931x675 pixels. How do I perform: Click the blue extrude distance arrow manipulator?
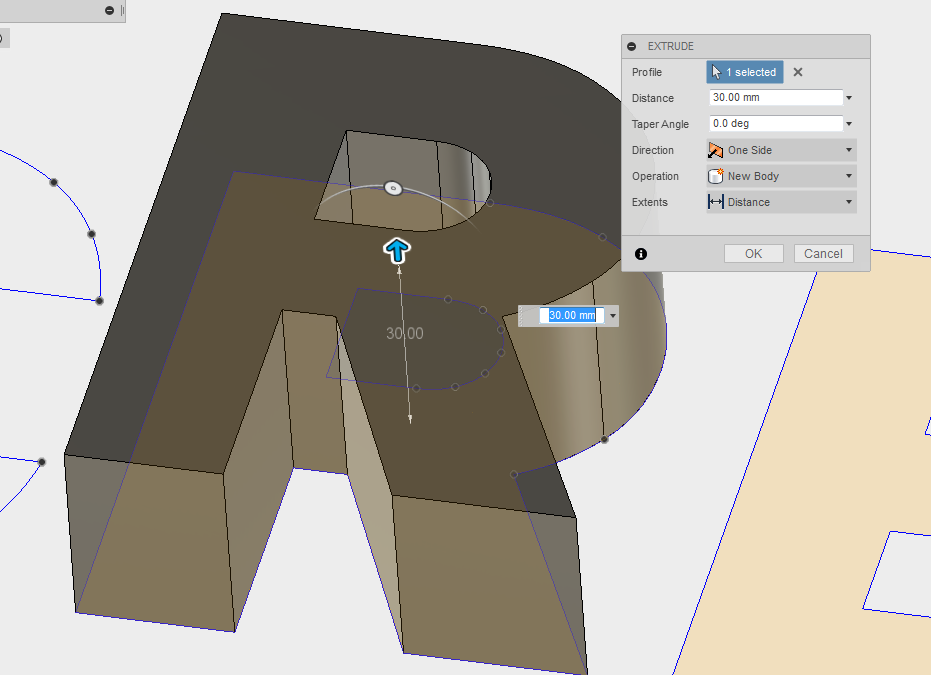pos(398,251)
